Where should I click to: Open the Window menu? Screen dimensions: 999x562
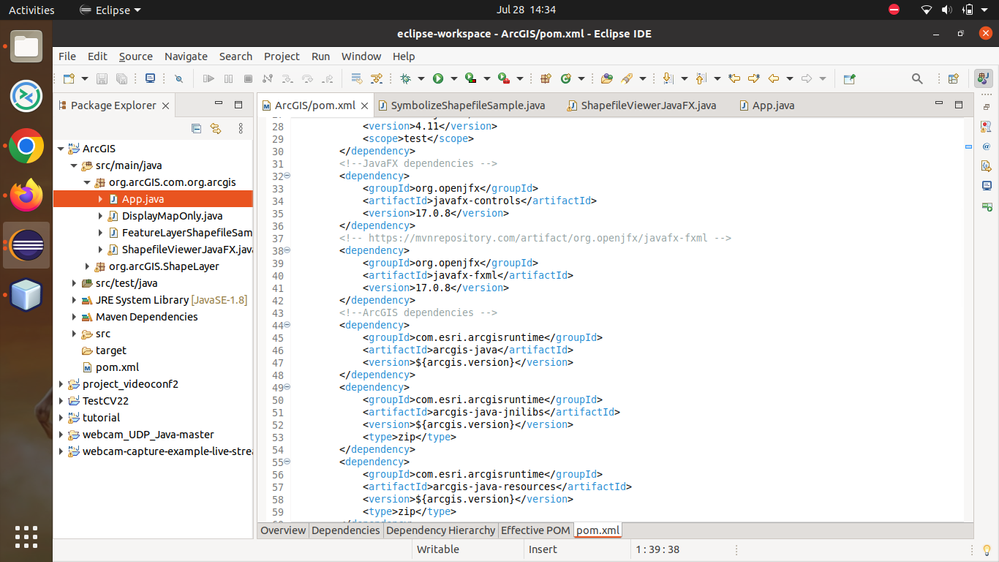[361, 56]
